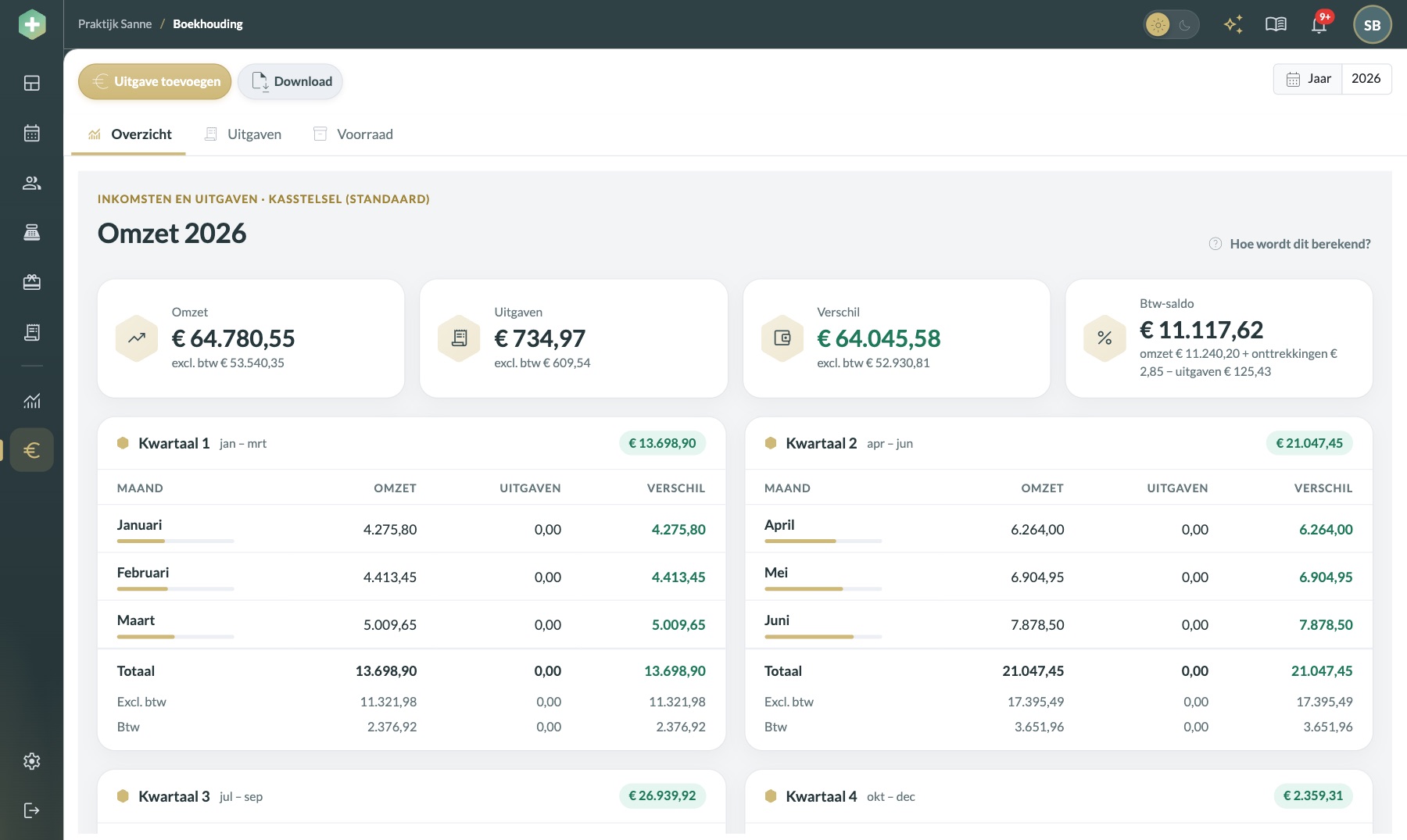Switch to the Voorraad tab
The width and height of the screenshot is (1407, 840).
(353, 134)
